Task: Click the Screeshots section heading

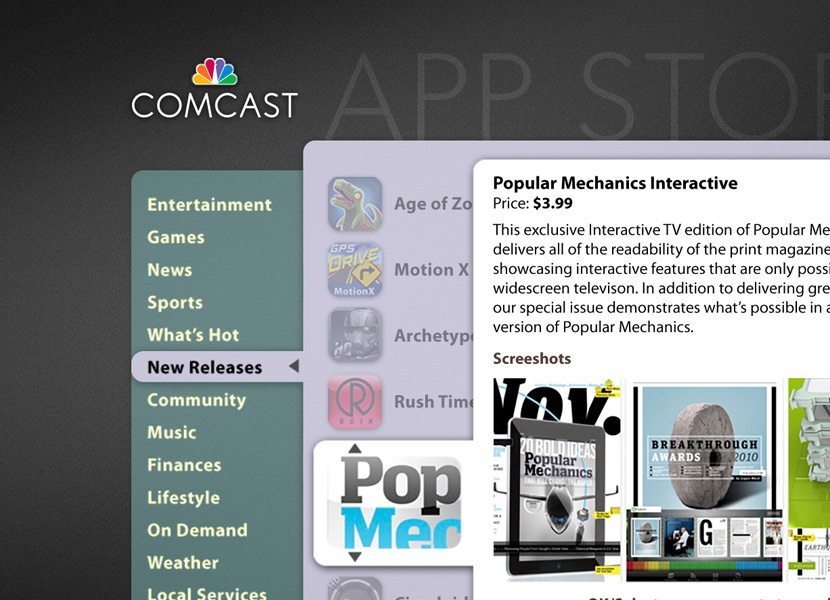Action: coord(532,359)
